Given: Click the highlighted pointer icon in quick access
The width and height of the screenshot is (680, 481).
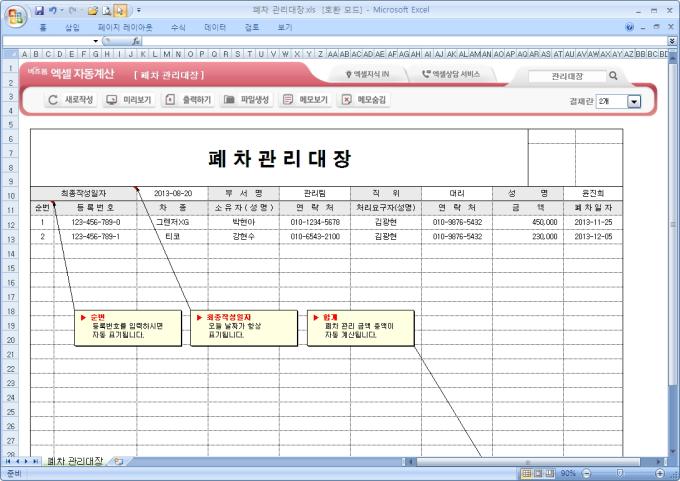Looking at the screenshot, I should click(121, 10).
